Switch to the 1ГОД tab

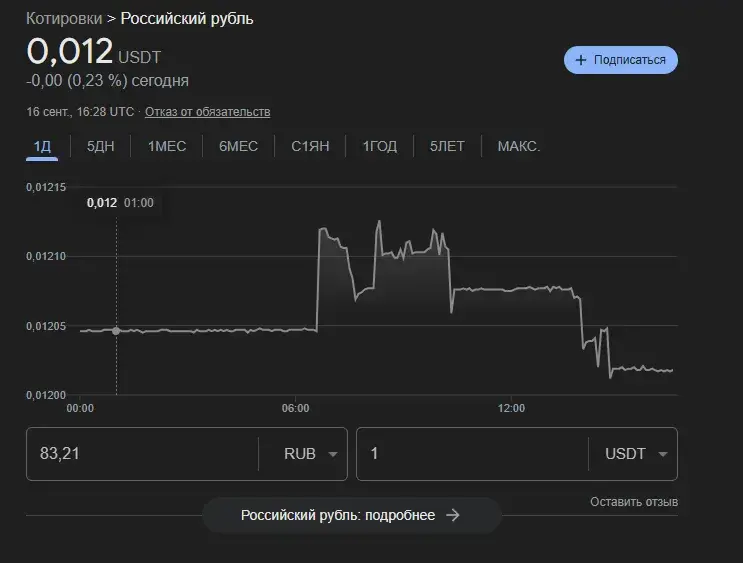(380, 146)
